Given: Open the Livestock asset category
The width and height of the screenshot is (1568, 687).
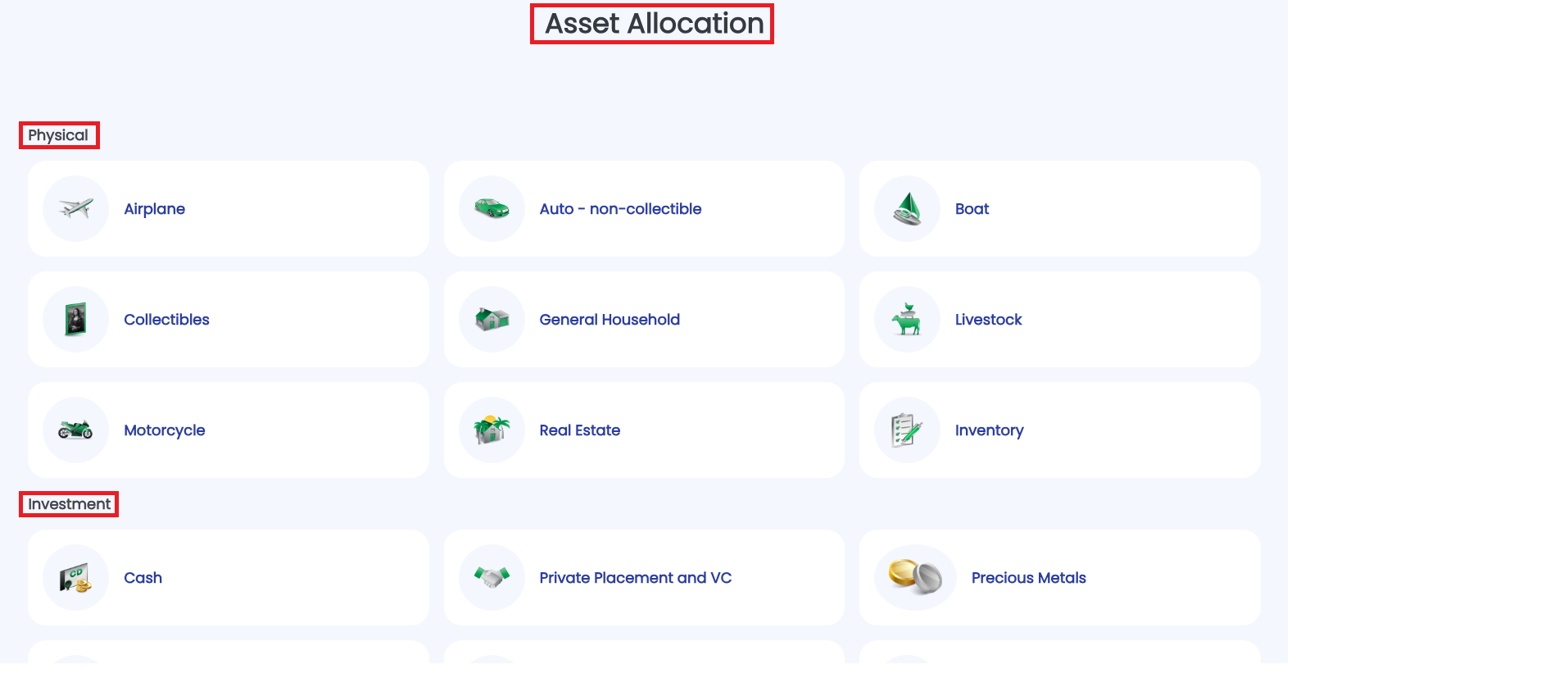Looking at the screenshot, I should 988,320.
